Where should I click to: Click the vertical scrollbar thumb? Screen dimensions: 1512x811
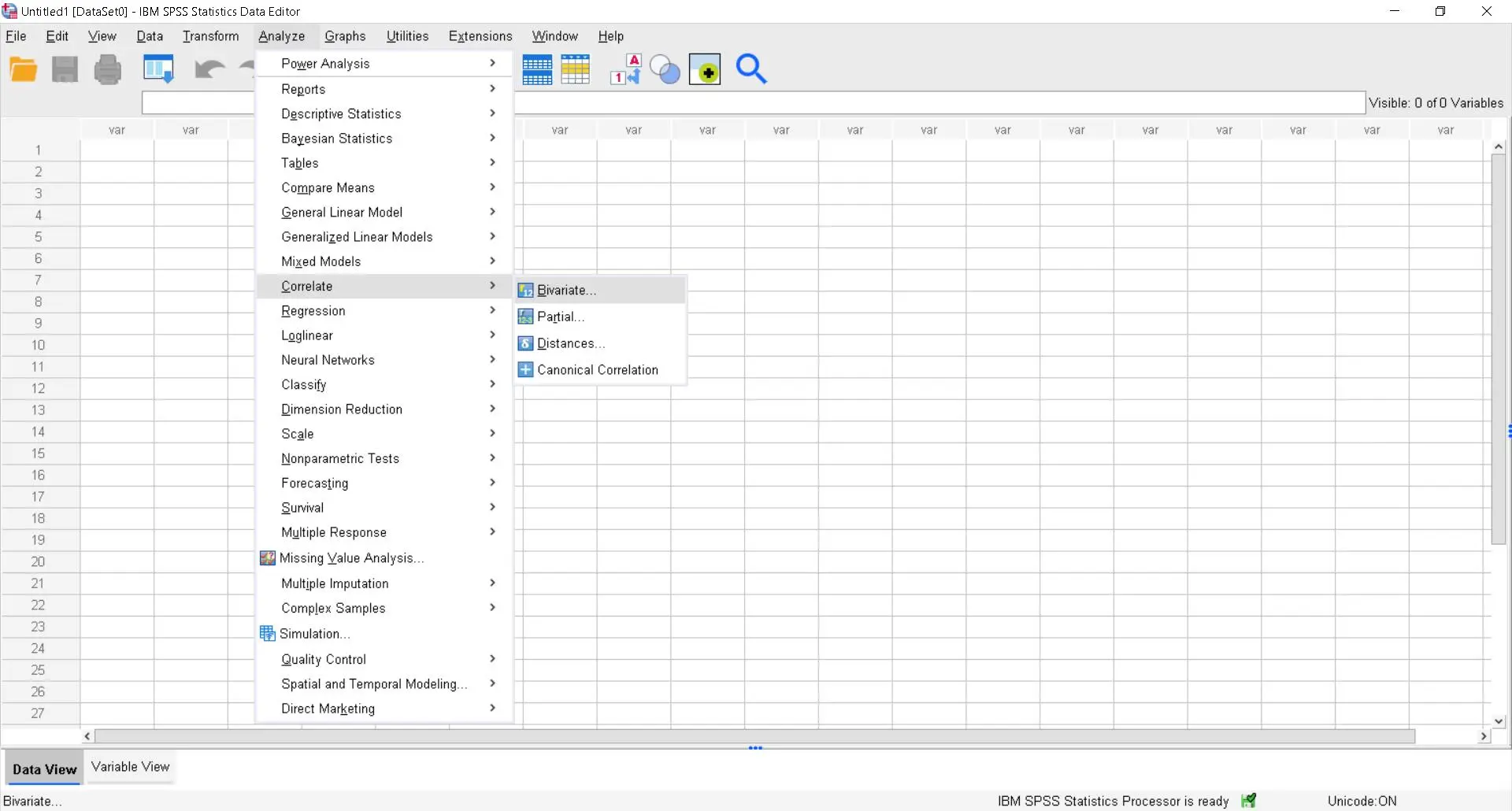tap(1498, 346)
